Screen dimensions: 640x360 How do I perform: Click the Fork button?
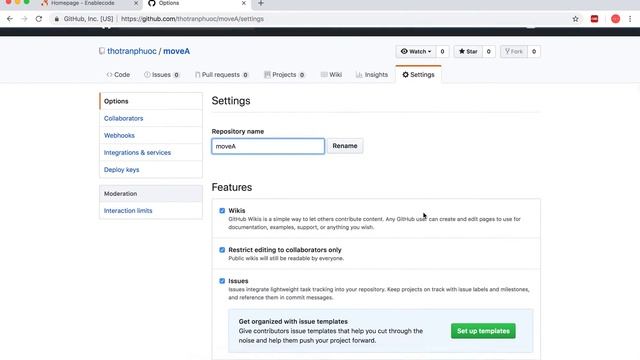pyautogui.click(x=514, y=51)
